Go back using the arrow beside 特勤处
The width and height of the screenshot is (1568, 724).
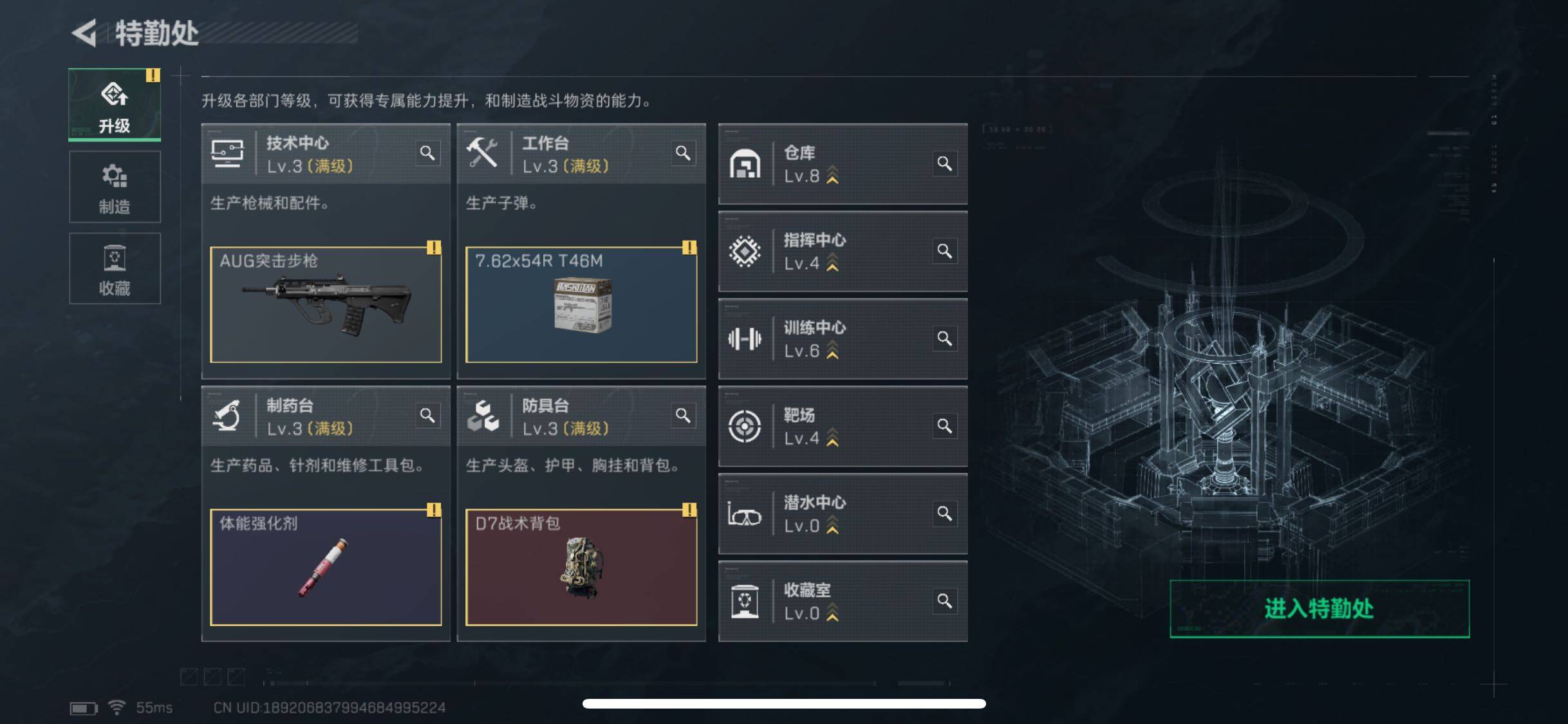[84, 33]
